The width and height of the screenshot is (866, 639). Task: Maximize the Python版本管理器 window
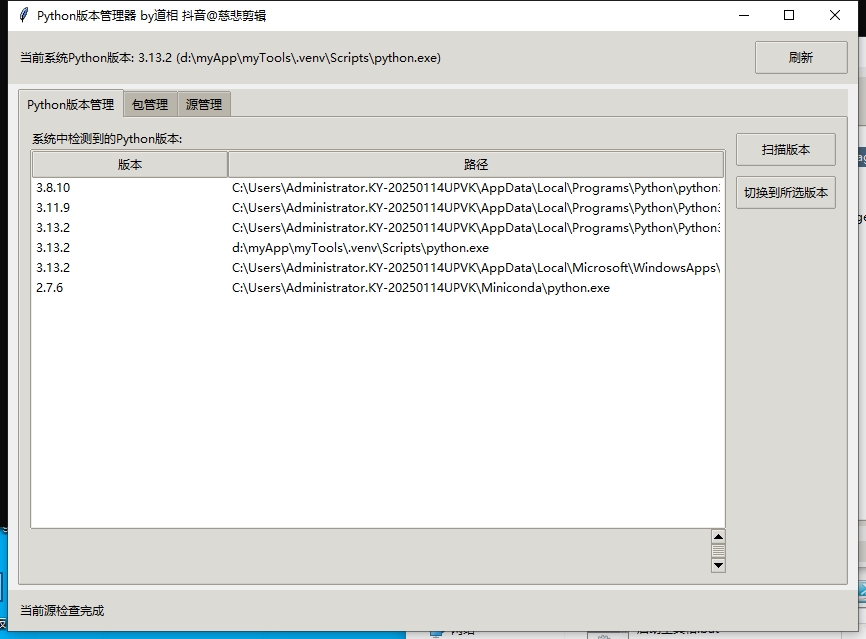[789, 15]
